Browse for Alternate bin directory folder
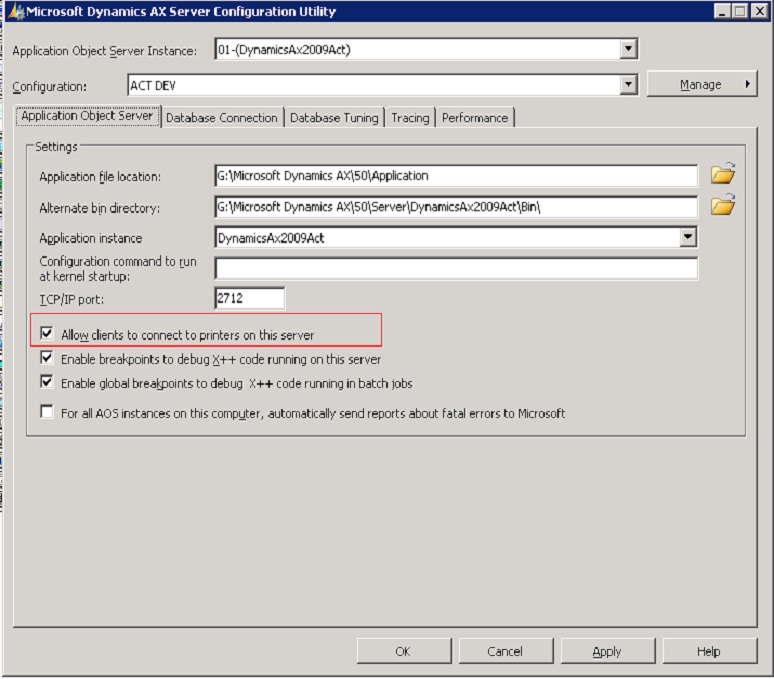The height and width of the screenshot is (679, 774). point(723,205)
